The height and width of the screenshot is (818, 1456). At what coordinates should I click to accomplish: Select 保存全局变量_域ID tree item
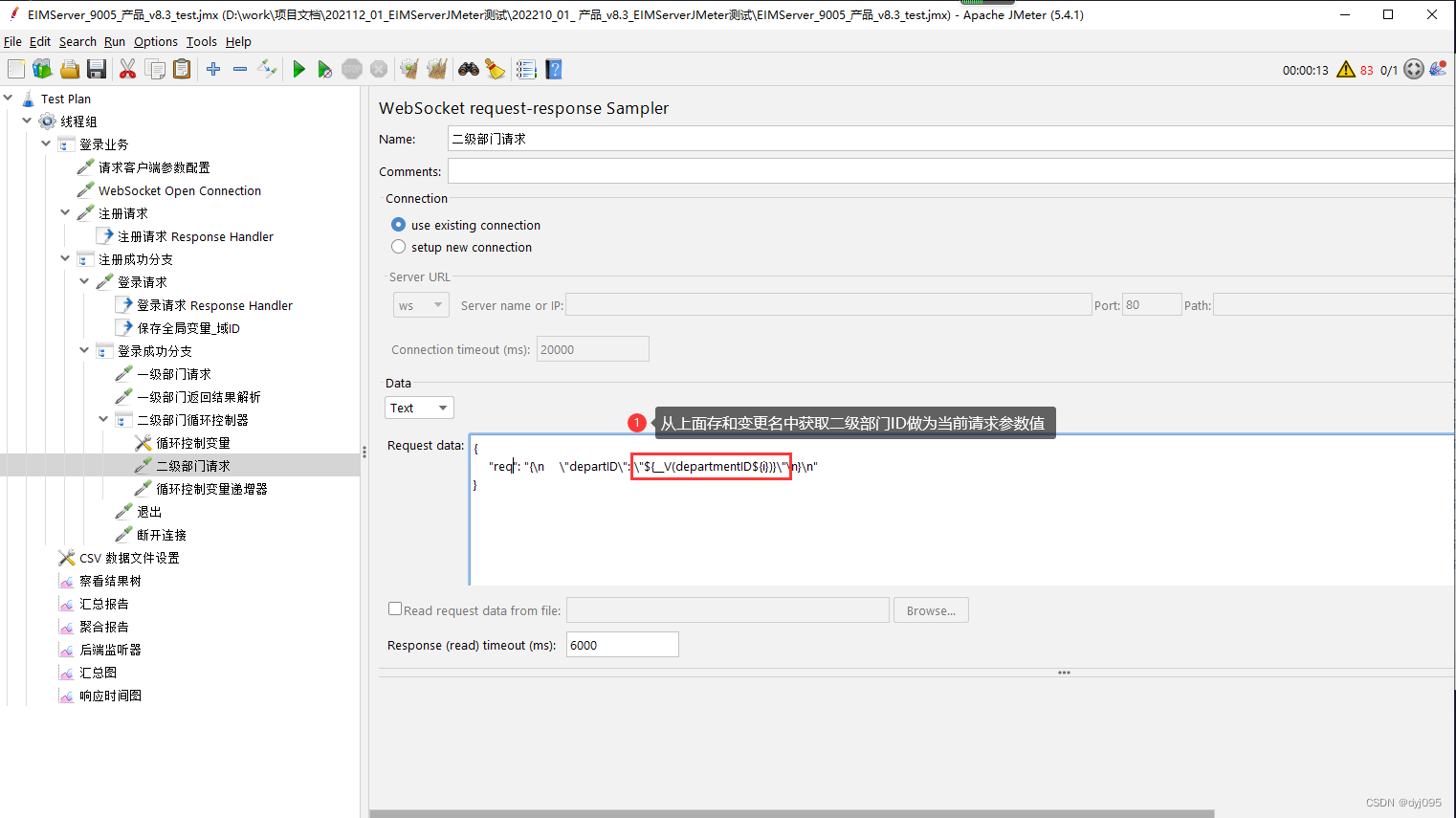click(x=188, y=328)
